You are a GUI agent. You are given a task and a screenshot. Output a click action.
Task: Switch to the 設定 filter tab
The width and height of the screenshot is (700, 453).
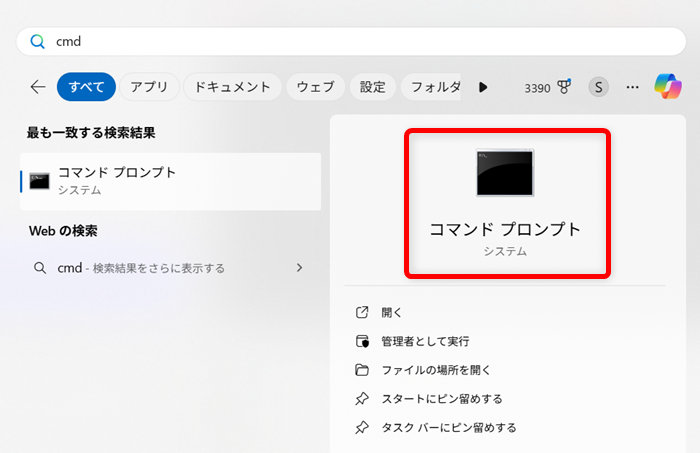click(372, 87)
